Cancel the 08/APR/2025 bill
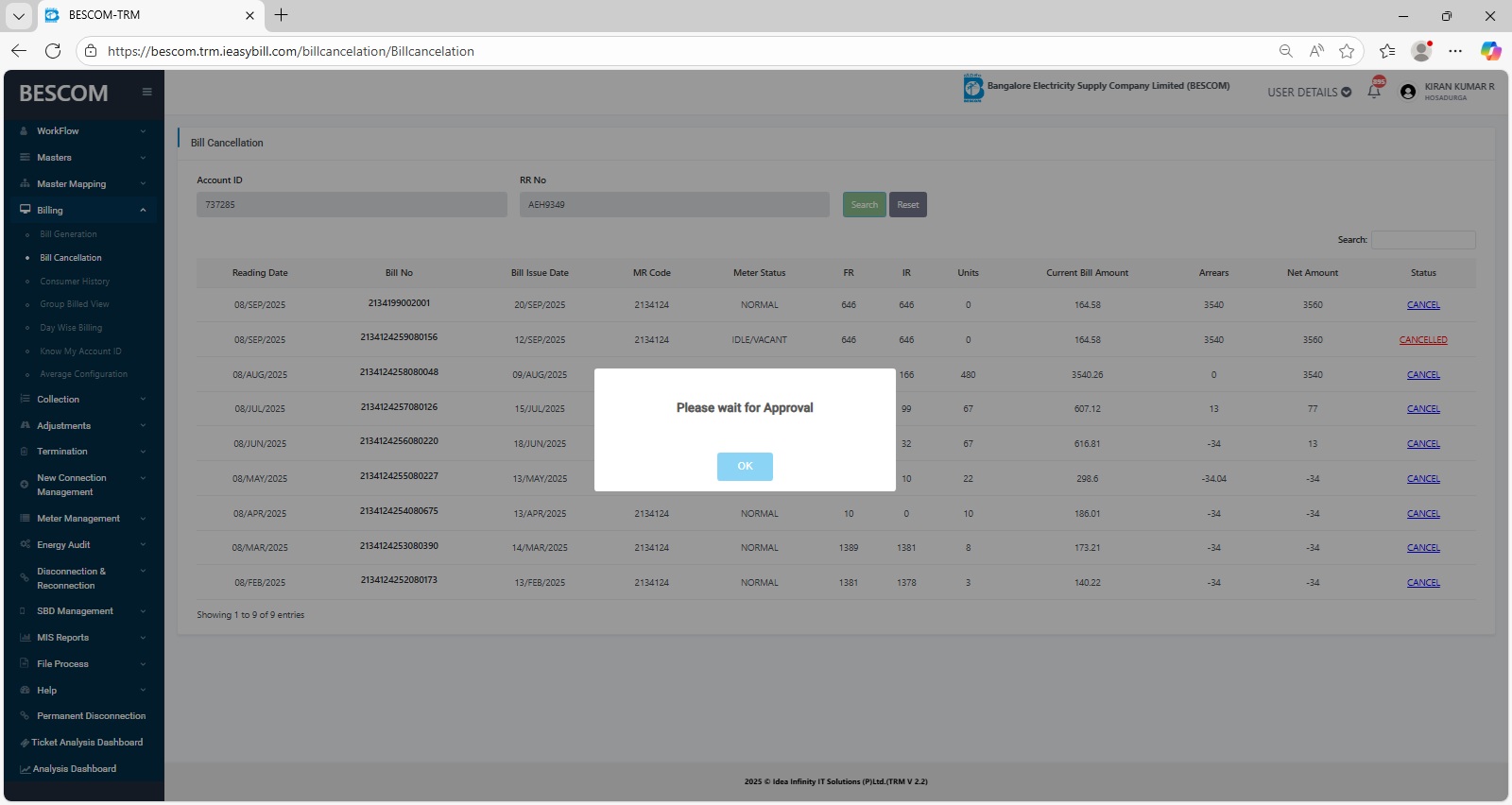Screen dimensions: 1512x805 point(1423,514)
